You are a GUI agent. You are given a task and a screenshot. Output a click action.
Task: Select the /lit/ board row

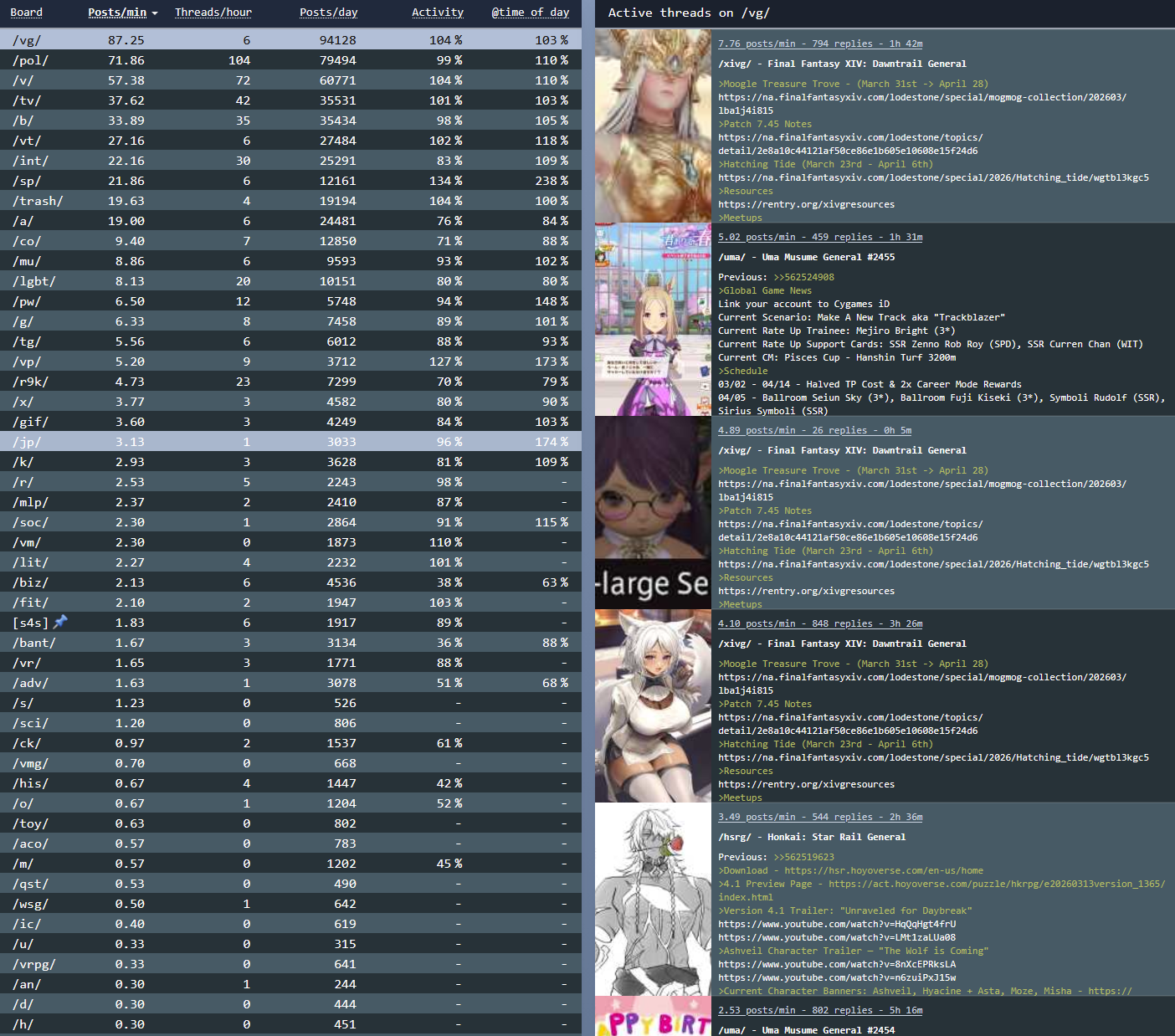click(x=290, y=562)
